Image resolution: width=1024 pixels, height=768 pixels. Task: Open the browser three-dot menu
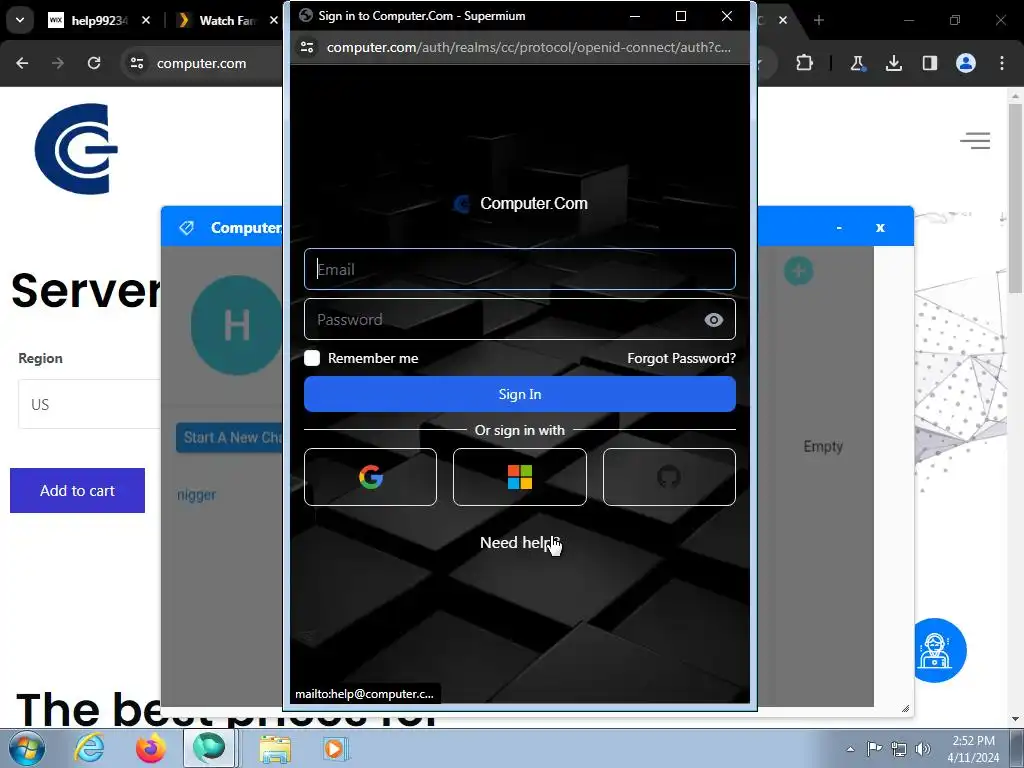point(1002,63)
